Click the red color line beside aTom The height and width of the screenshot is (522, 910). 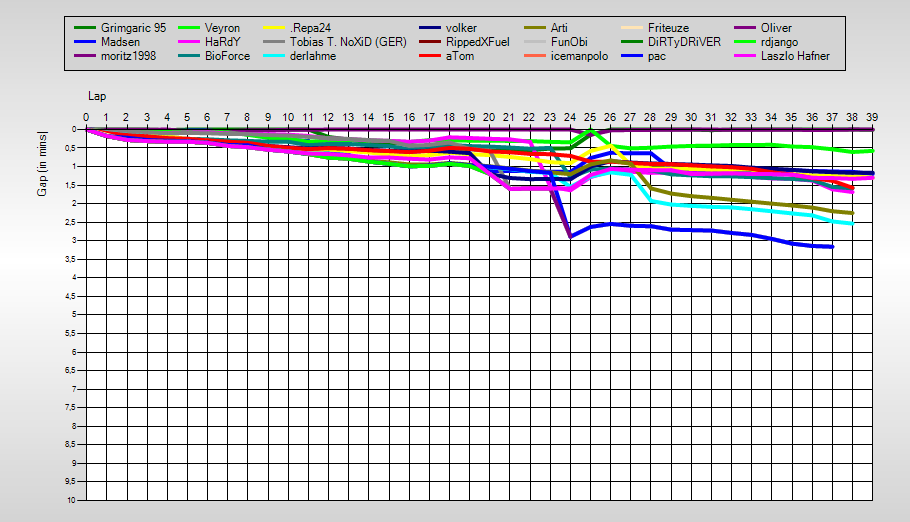tap(430, 56)
